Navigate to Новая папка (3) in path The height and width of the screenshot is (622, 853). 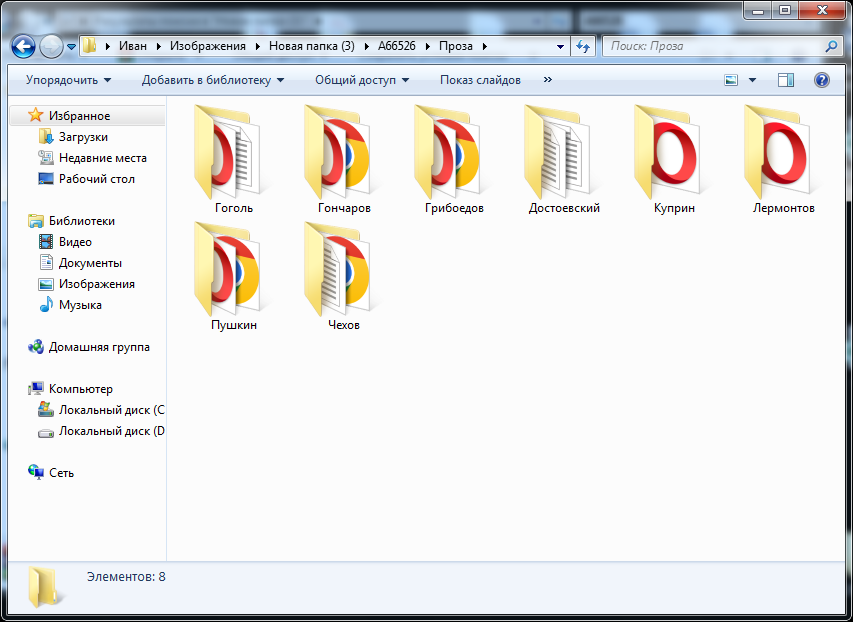312,46
